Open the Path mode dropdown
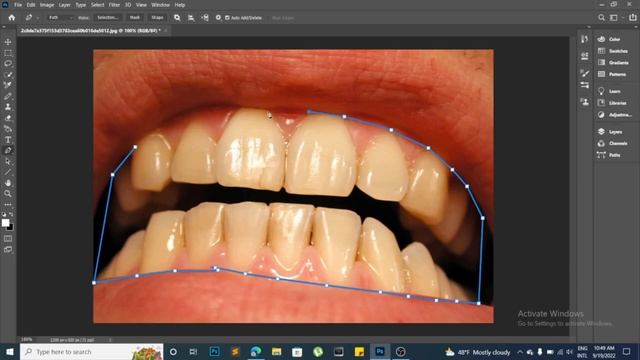Viewport: 640px width, 360px height. [x=60, y=18]
